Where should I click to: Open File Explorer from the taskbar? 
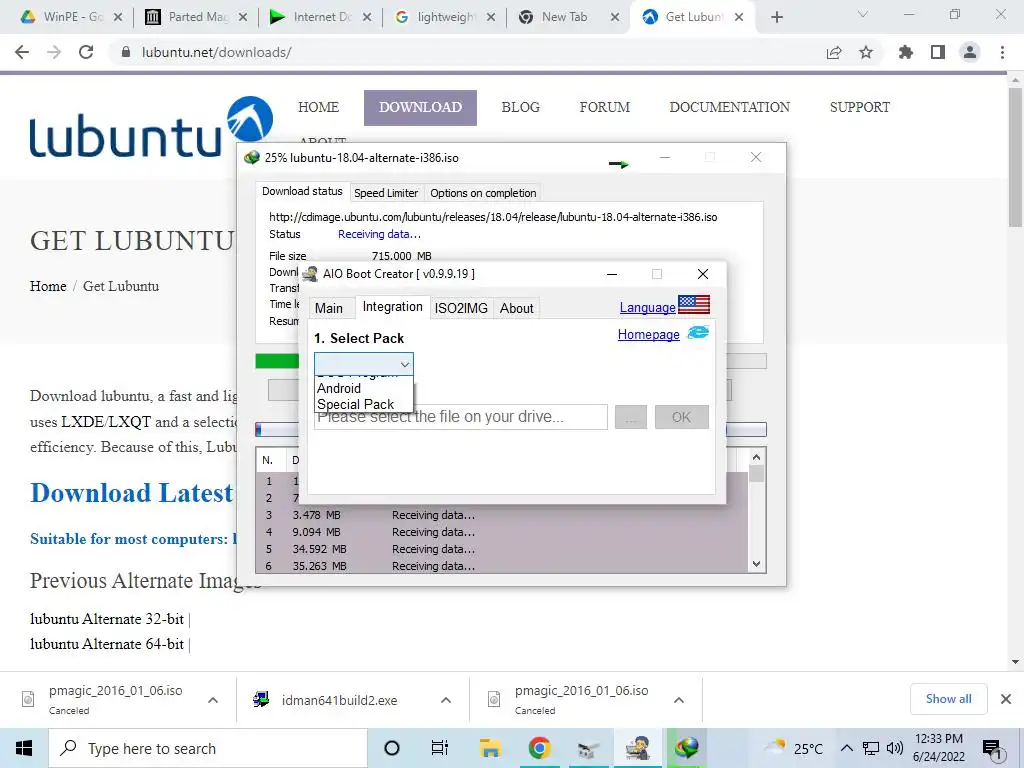pos(490,748)
